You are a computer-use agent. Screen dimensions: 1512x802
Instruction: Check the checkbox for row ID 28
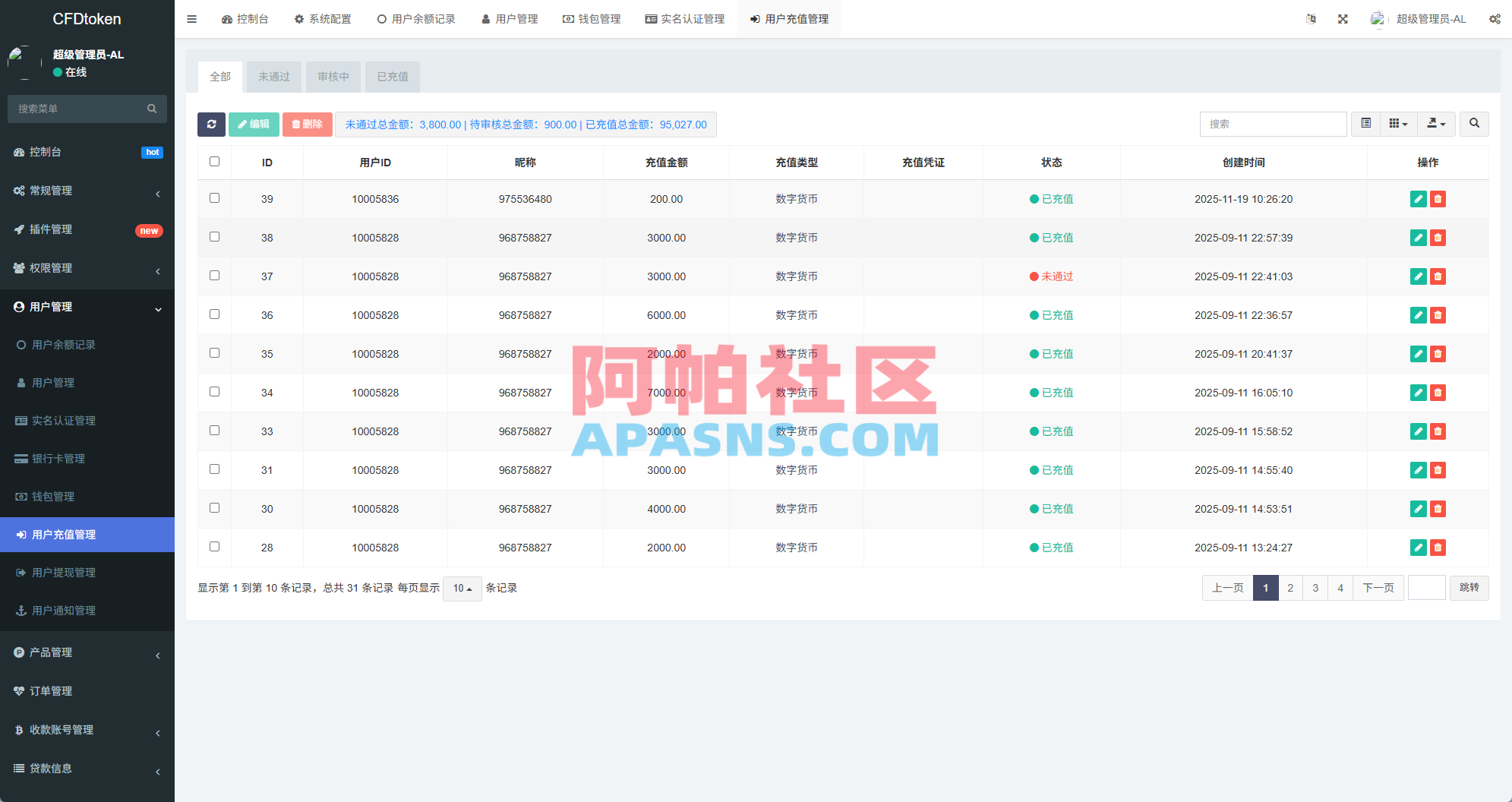pos(215,547)
